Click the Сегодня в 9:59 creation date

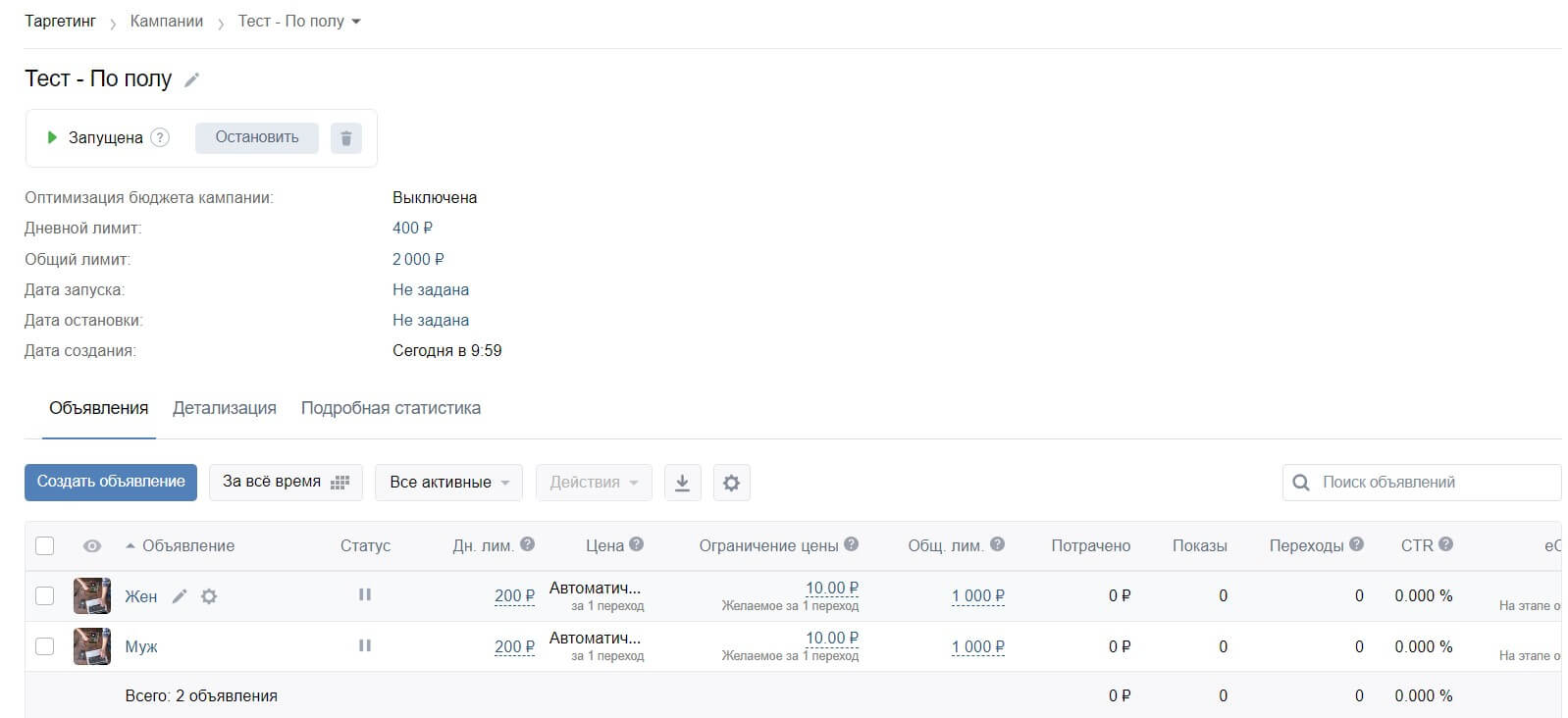pyautogui.click(x=447, y=351)
